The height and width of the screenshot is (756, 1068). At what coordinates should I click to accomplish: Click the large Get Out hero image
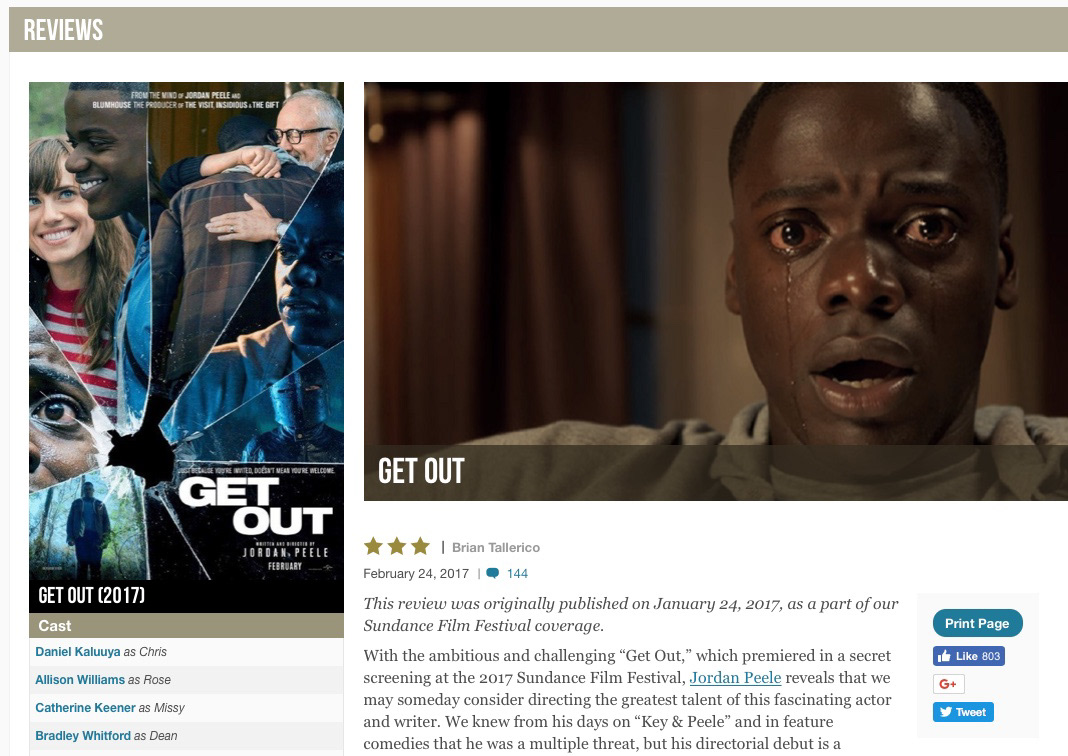point(716,292)
